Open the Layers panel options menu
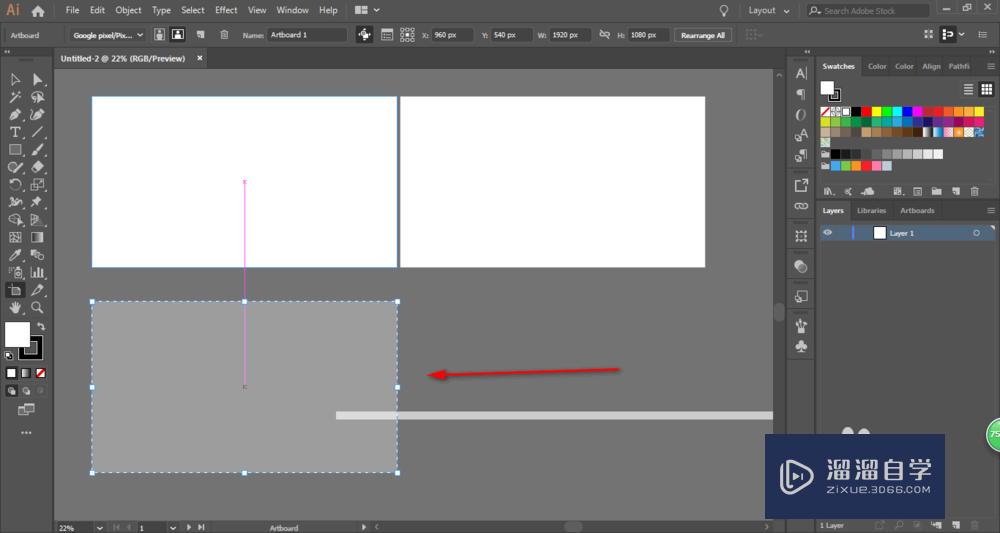The image size is (1000, 533). [x=991, y=210]
